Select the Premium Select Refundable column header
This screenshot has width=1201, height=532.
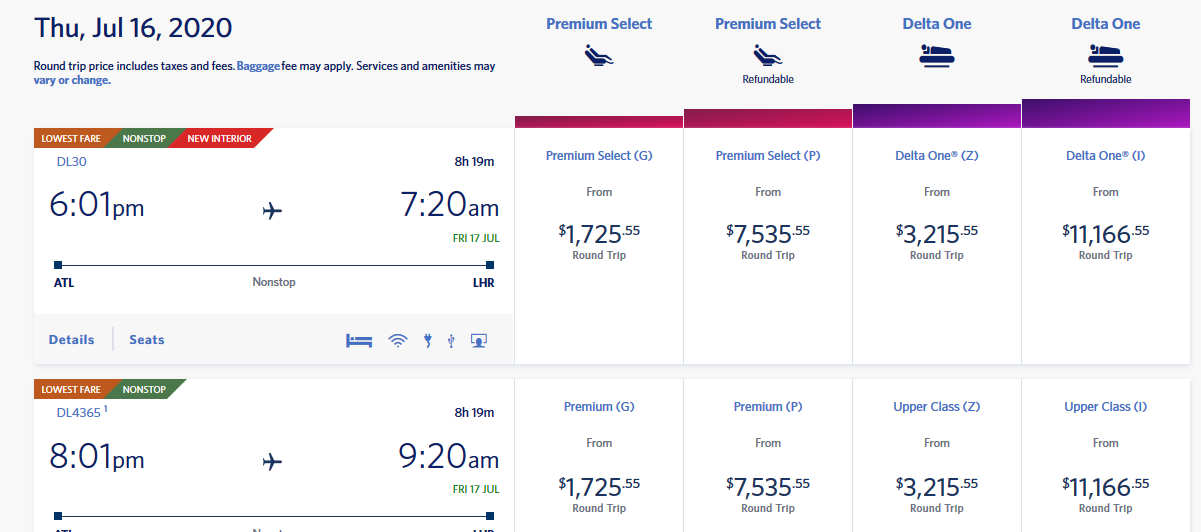coord(768,24)
